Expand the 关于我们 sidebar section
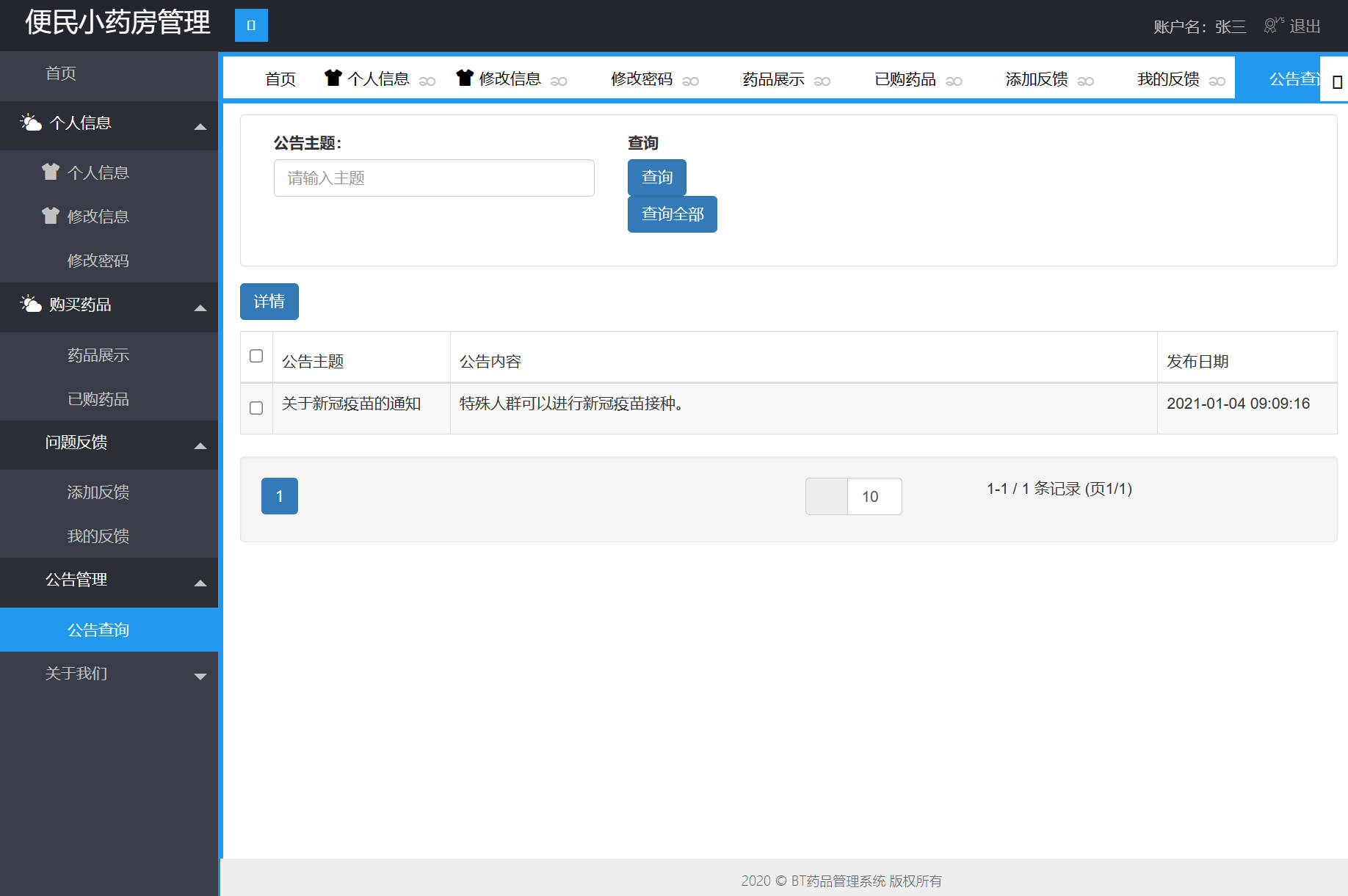Viewport: 1348px width, 896px height. pos(199,676)
